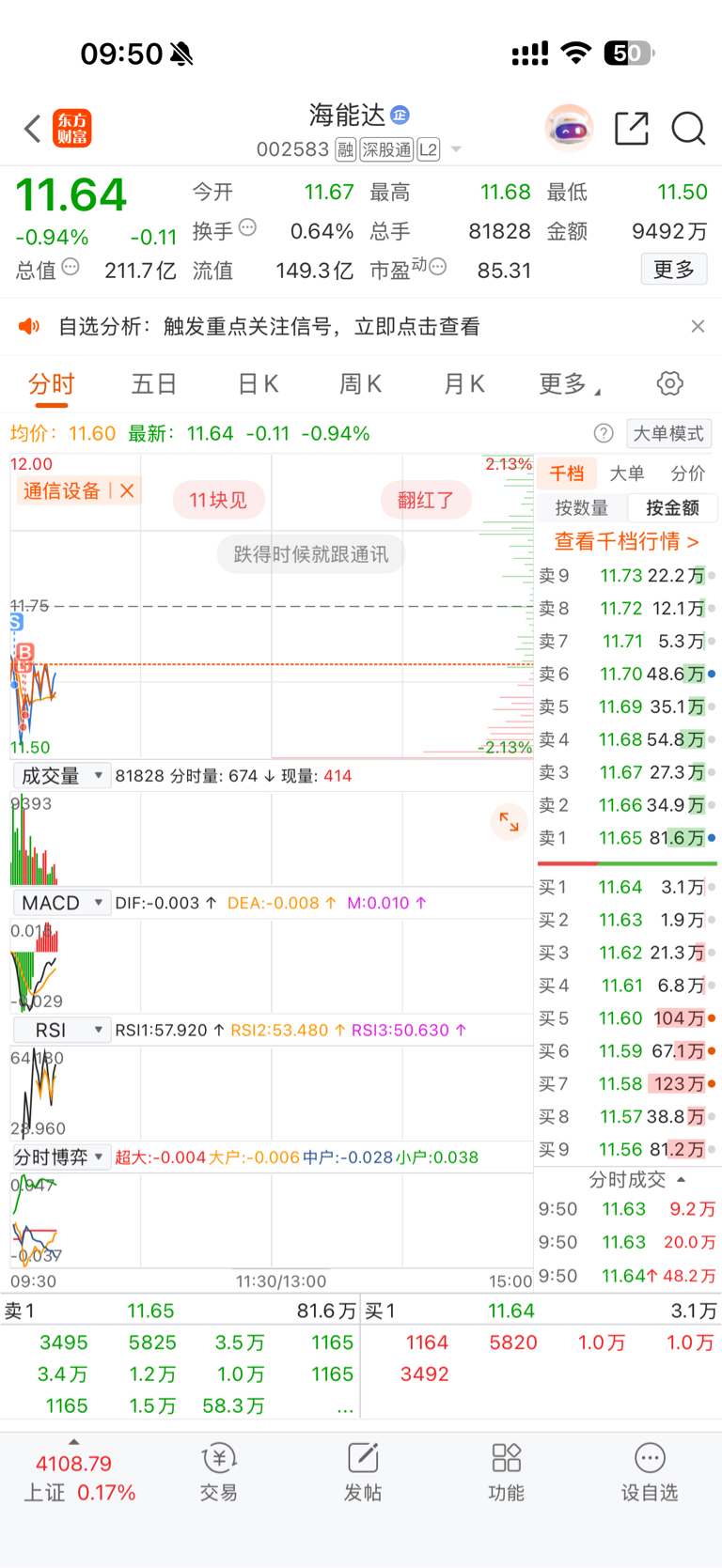722x1568 pixels.
Task: Select the 卖6 11.70 order row
Action: [x=627, y=674]
